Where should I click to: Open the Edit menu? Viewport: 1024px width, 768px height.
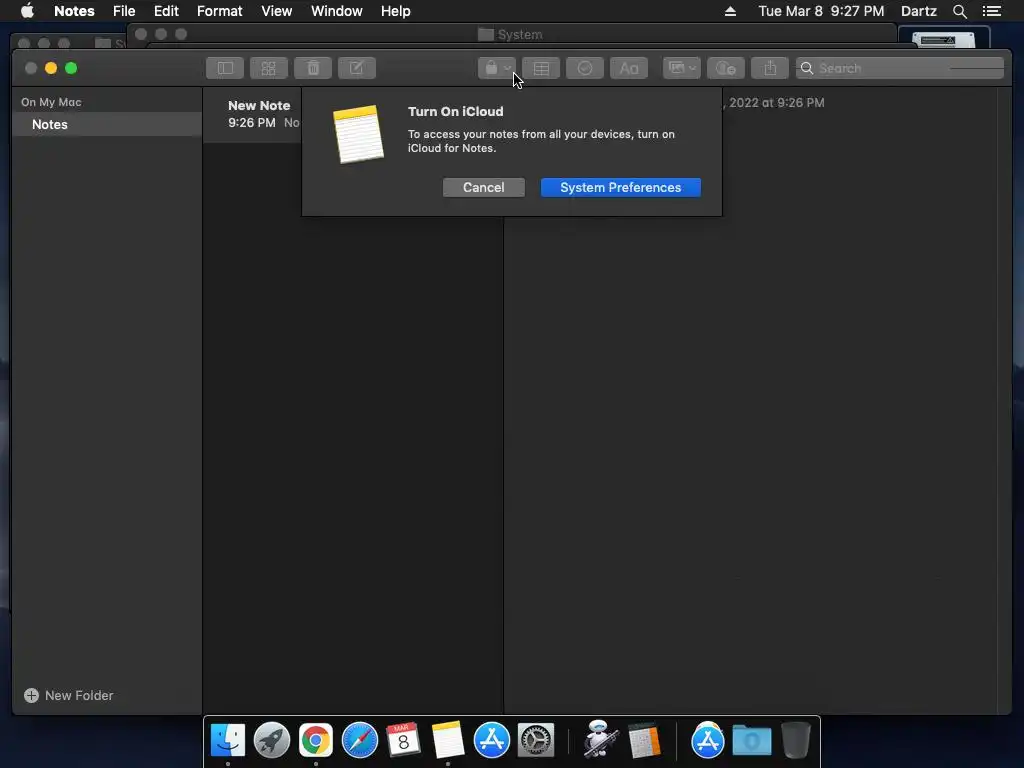[166, 11]
